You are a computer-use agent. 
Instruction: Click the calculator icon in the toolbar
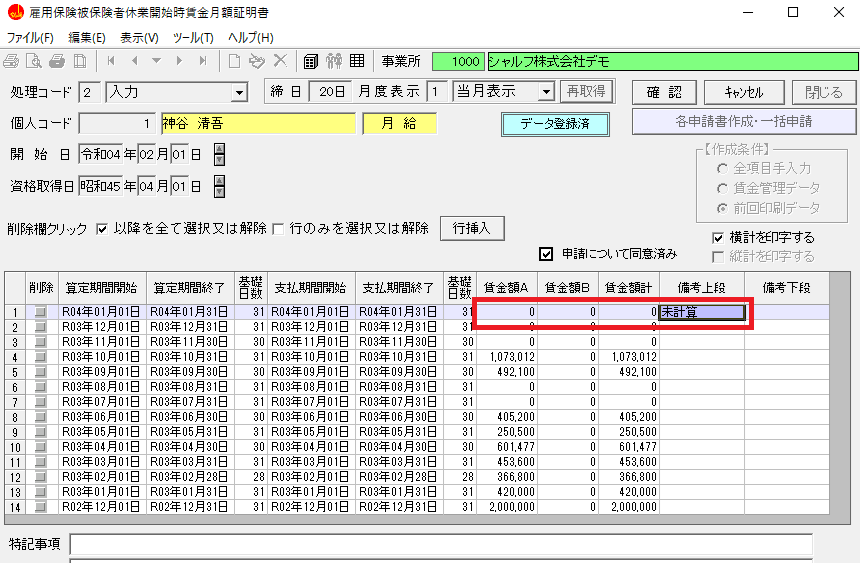pos(310,61)
